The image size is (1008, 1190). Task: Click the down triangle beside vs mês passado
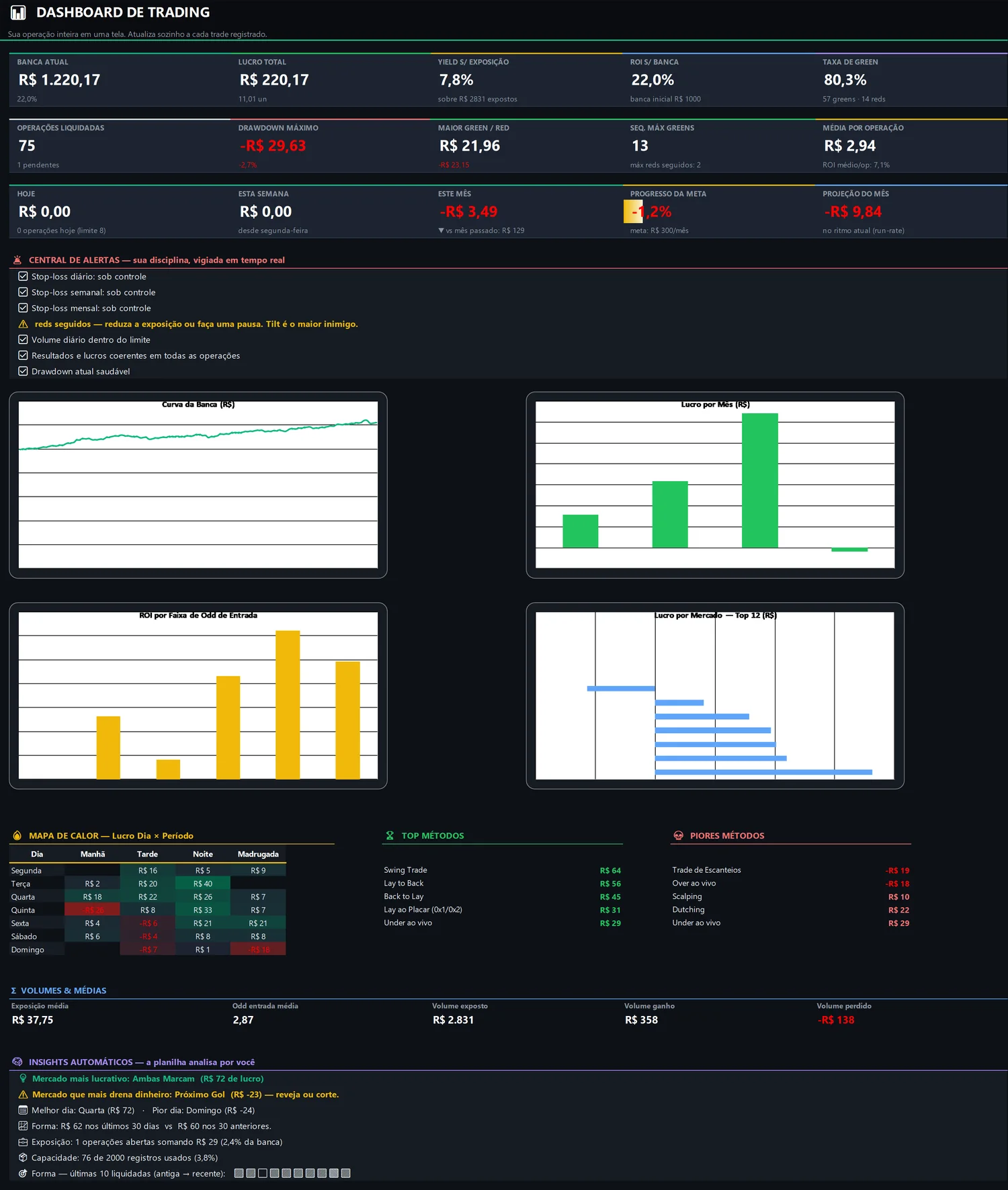(441, 230)
